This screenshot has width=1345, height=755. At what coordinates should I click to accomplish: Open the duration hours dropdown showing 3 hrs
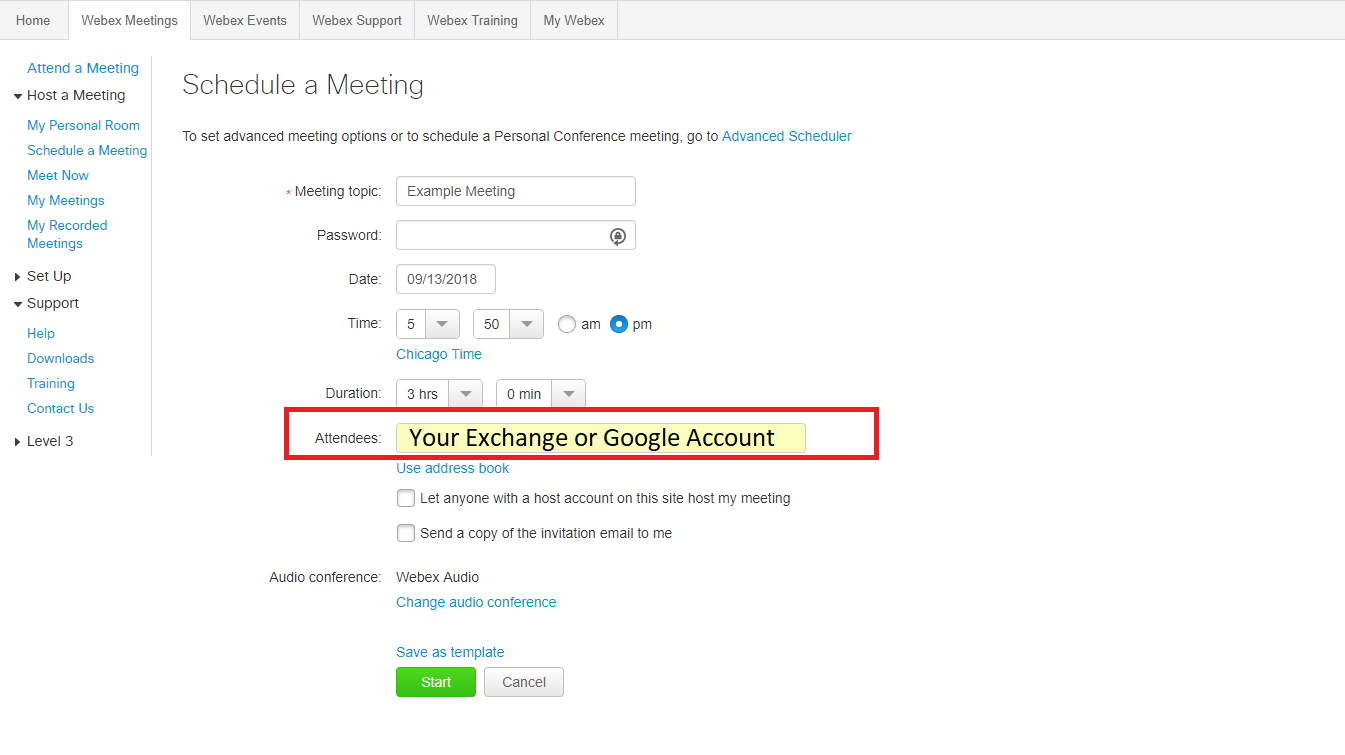point(440,394)
